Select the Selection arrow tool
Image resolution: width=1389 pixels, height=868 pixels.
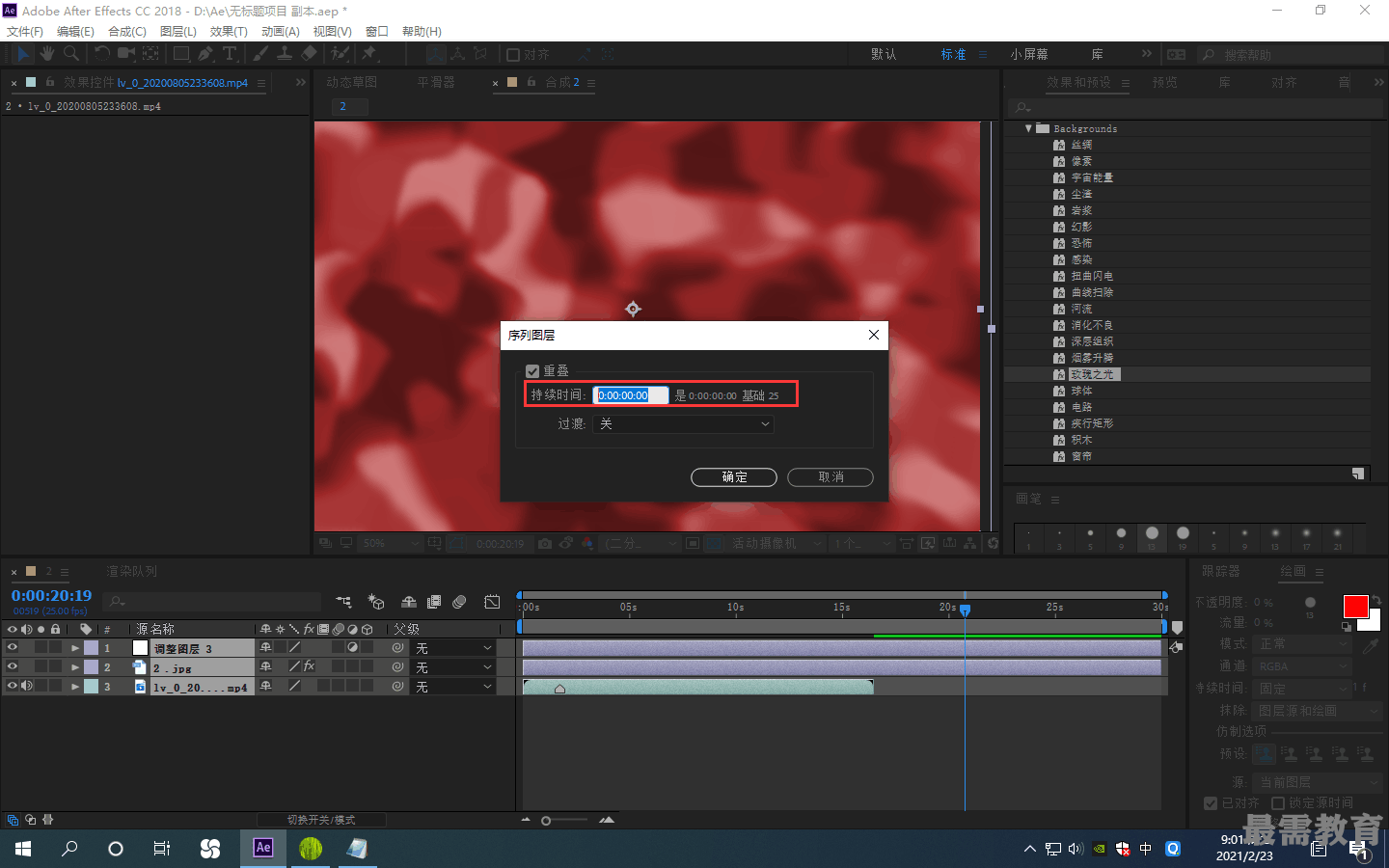[23, 54]
